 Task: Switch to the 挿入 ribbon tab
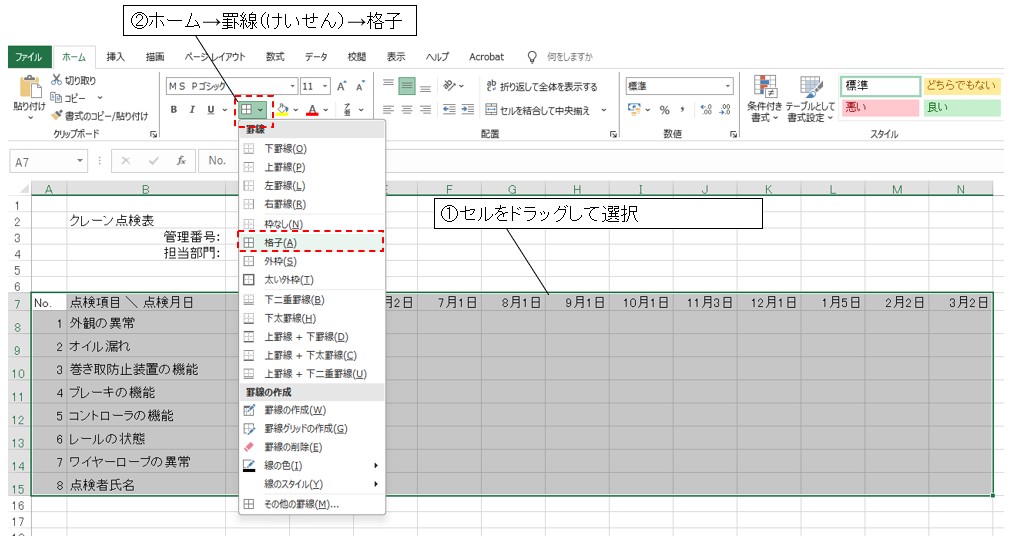point(116,57)
